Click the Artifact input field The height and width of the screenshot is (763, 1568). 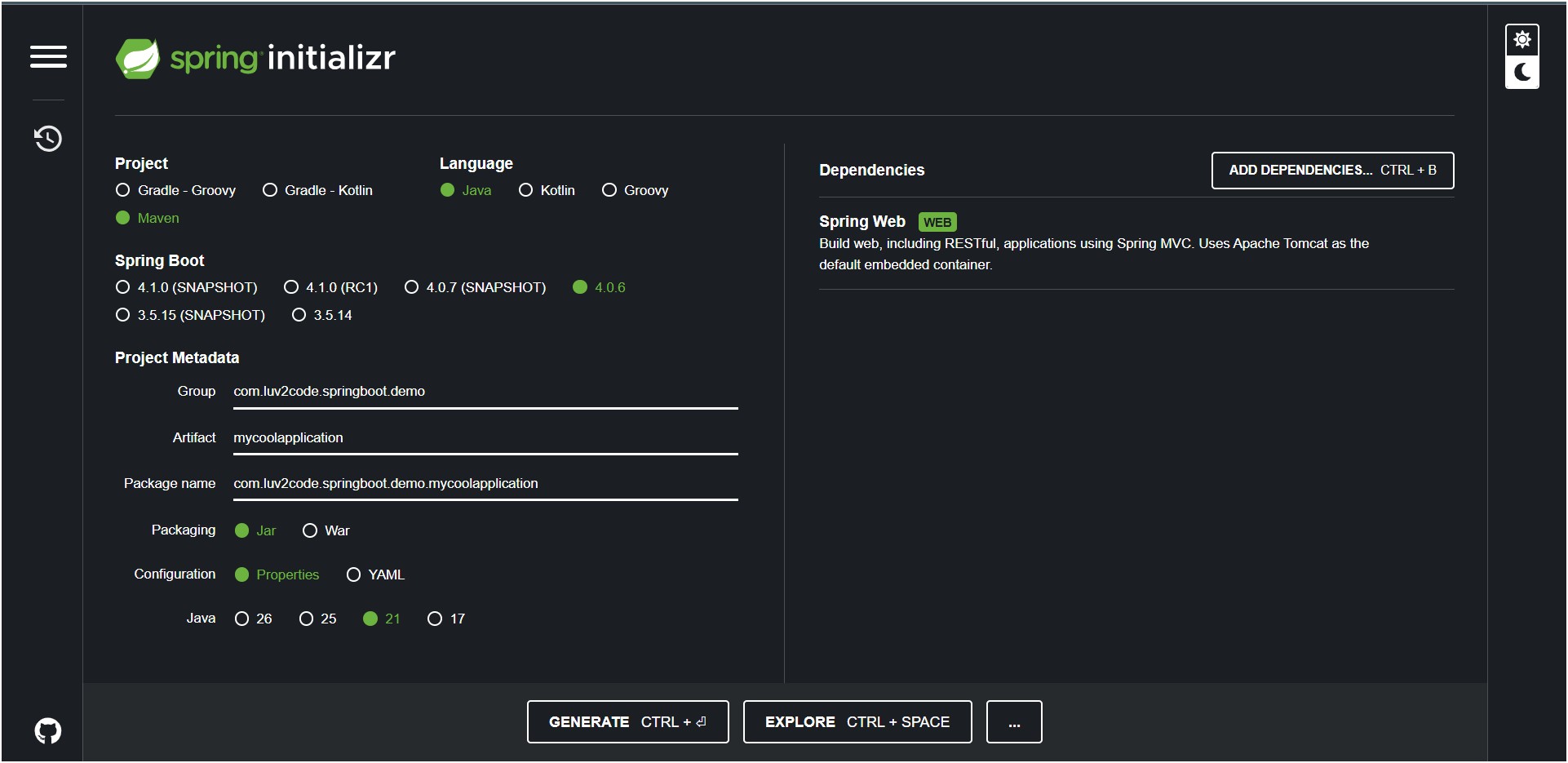point(485,438)
